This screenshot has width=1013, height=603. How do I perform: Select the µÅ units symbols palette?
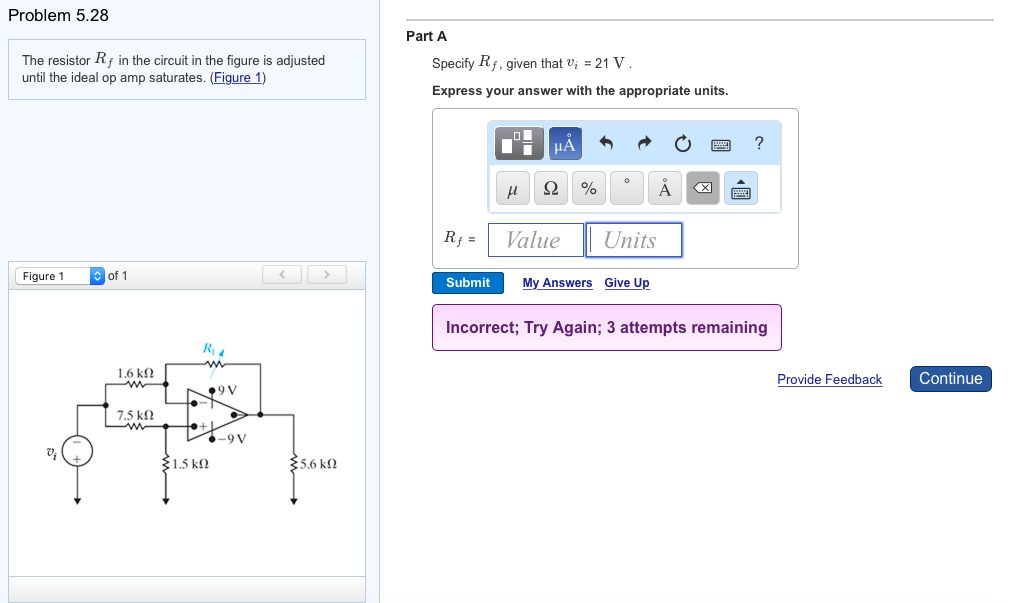(x=564, y=143)
